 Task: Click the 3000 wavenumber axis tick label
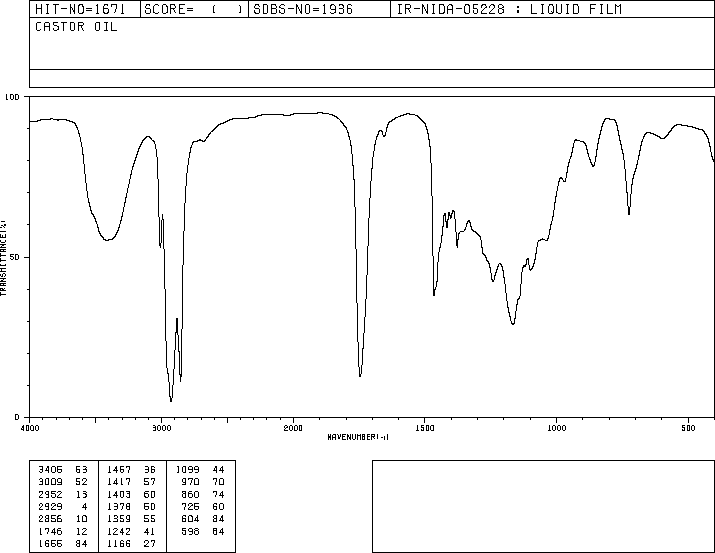coord(161,428)
